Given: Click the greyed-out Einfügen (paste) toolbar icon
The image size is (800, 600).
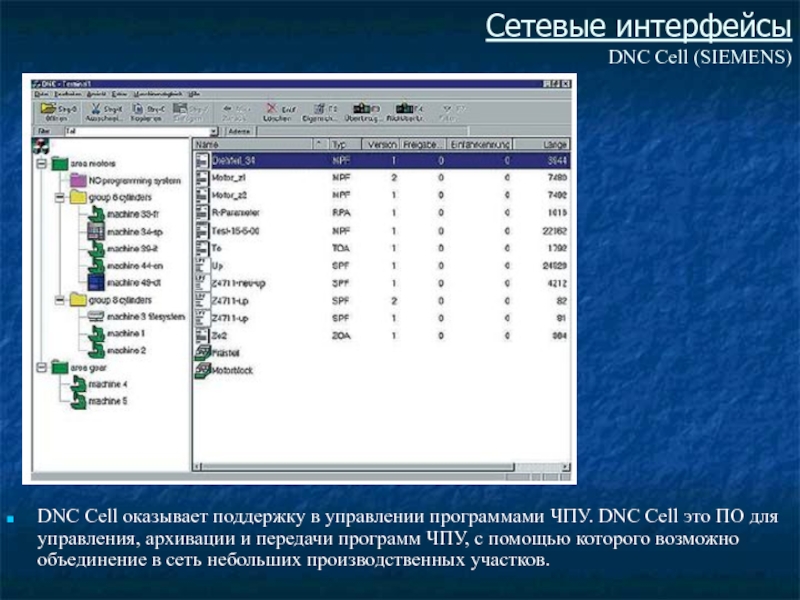Looking at the screenshot, I should pos(180,108).
